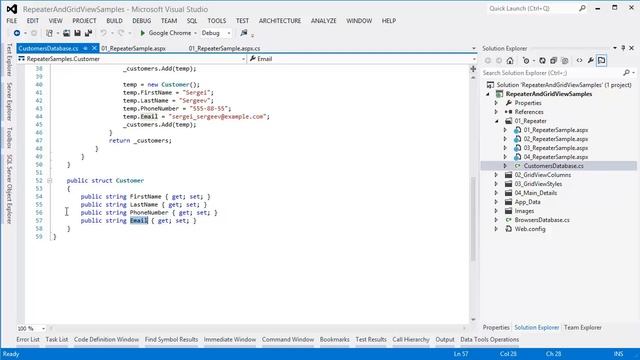Click Show All Files icon in Solution Explorer
Image resolution: width=640 pixels, height=360 pixels.
(565, 60)
